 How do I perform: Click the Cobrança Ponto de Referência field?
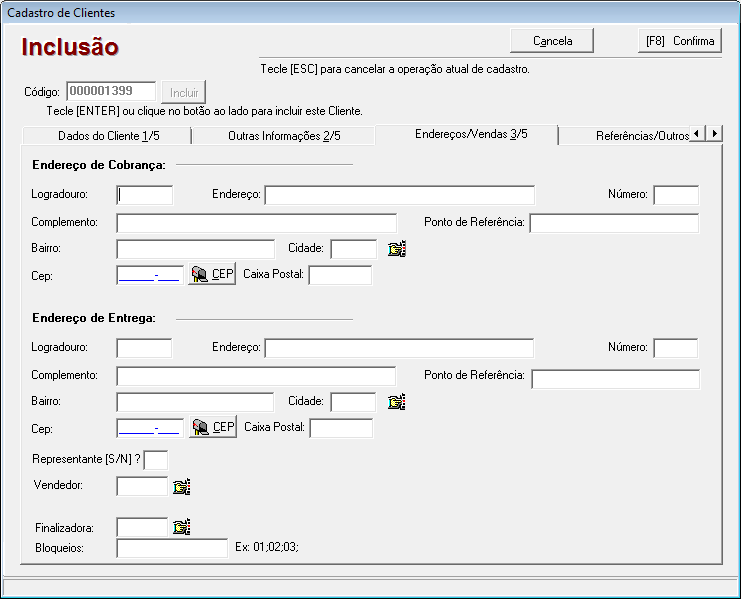point(614,223)
